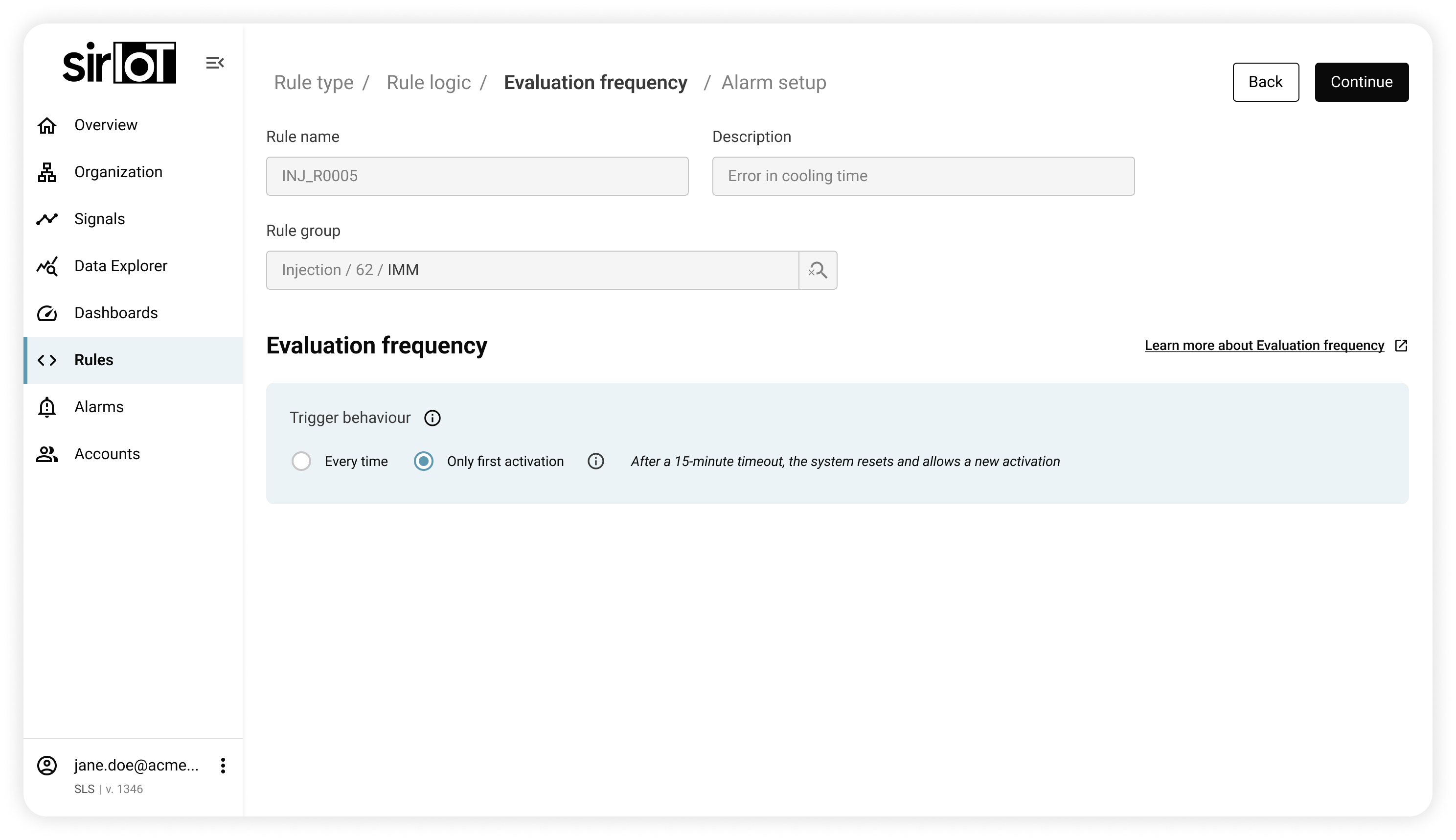Screen dimensions: 1456x840
Task: Click the sirIoT logo
Action: click(x=119, y=63)
